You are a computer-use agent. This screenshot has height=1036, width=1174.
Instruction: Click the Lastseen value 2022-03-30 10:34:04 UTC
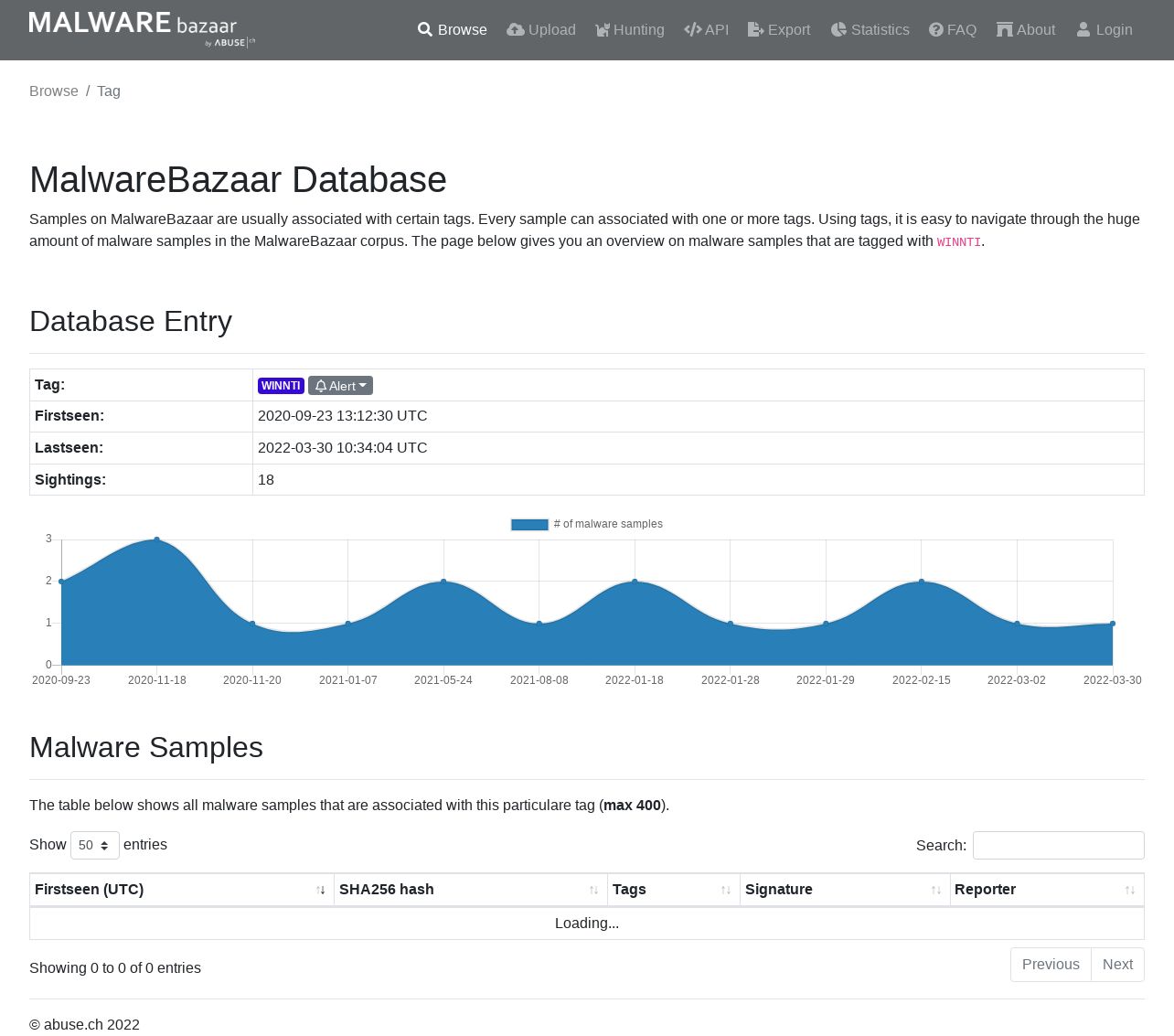click(x=343, y=448)
